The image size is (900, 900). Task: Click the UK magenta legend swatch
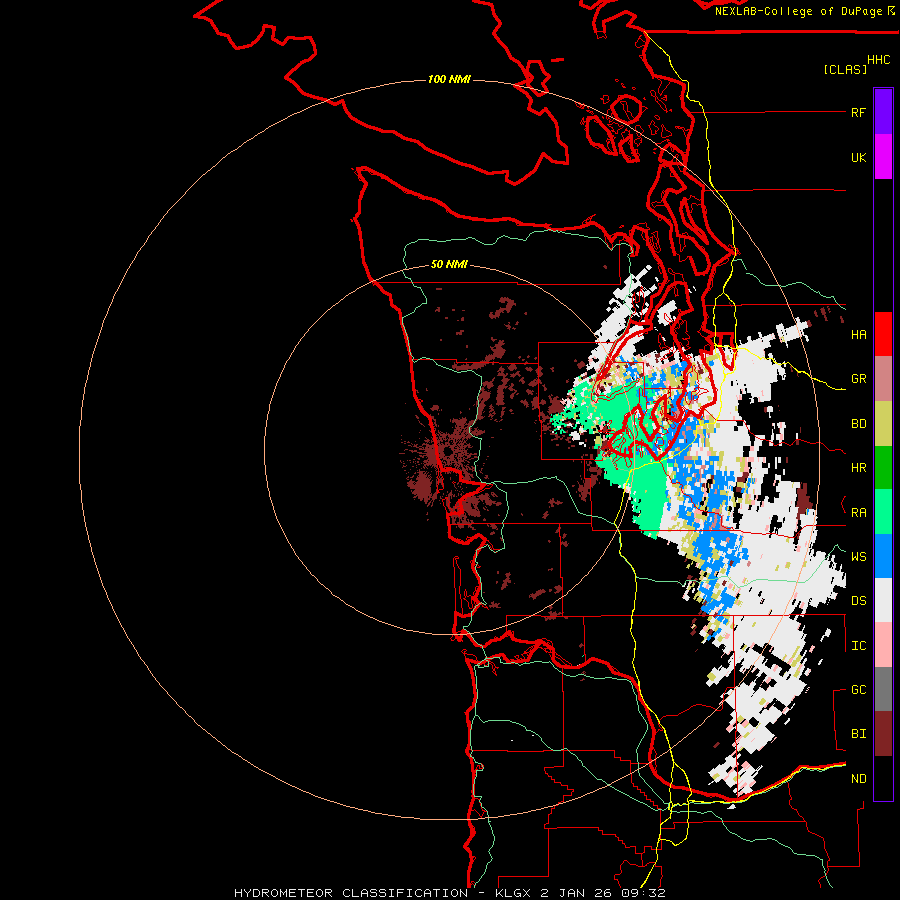pos(883,157)
